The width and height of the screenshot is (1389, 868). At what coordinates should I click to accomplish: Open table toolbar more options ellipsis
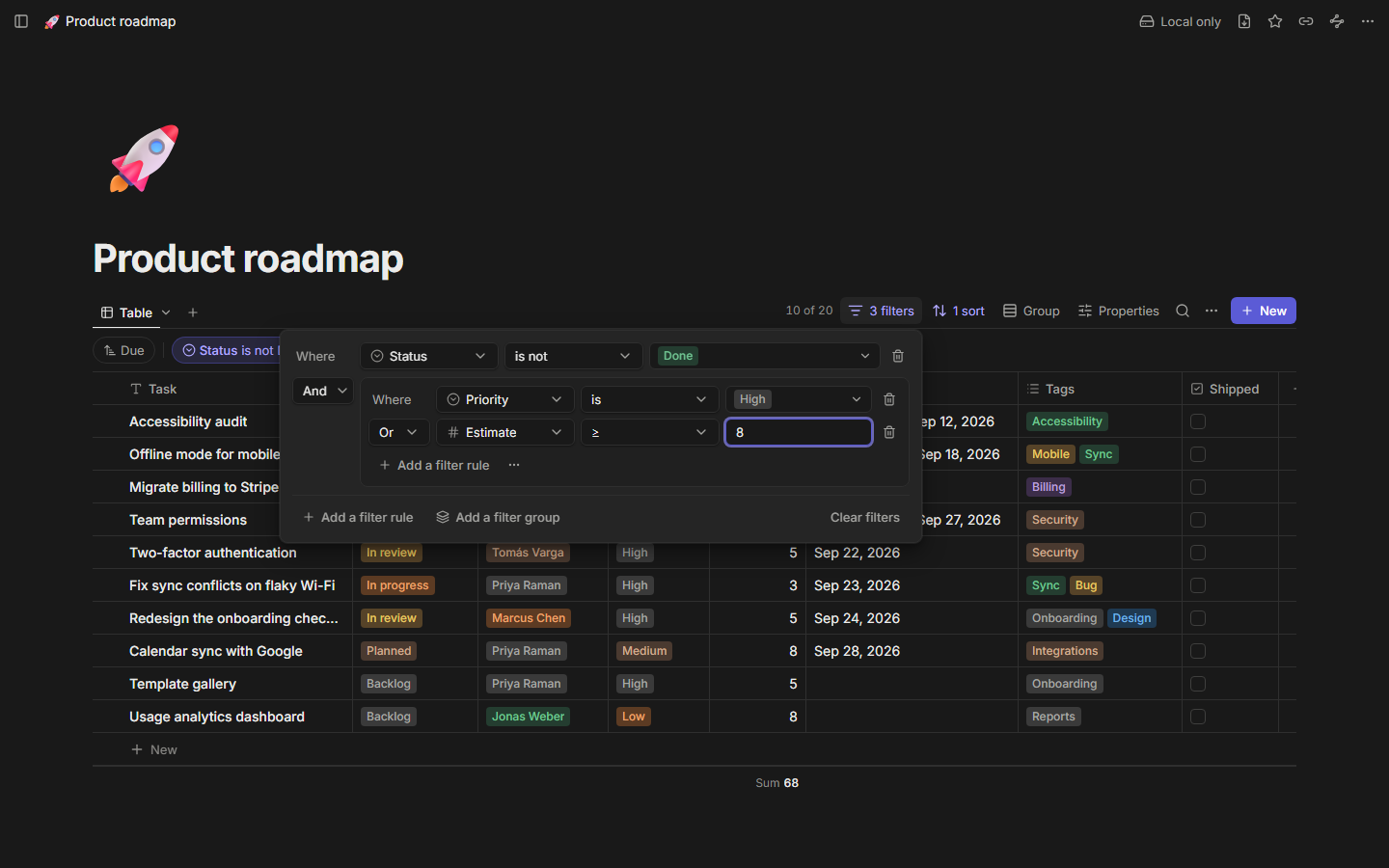(x=1212, y=311)
